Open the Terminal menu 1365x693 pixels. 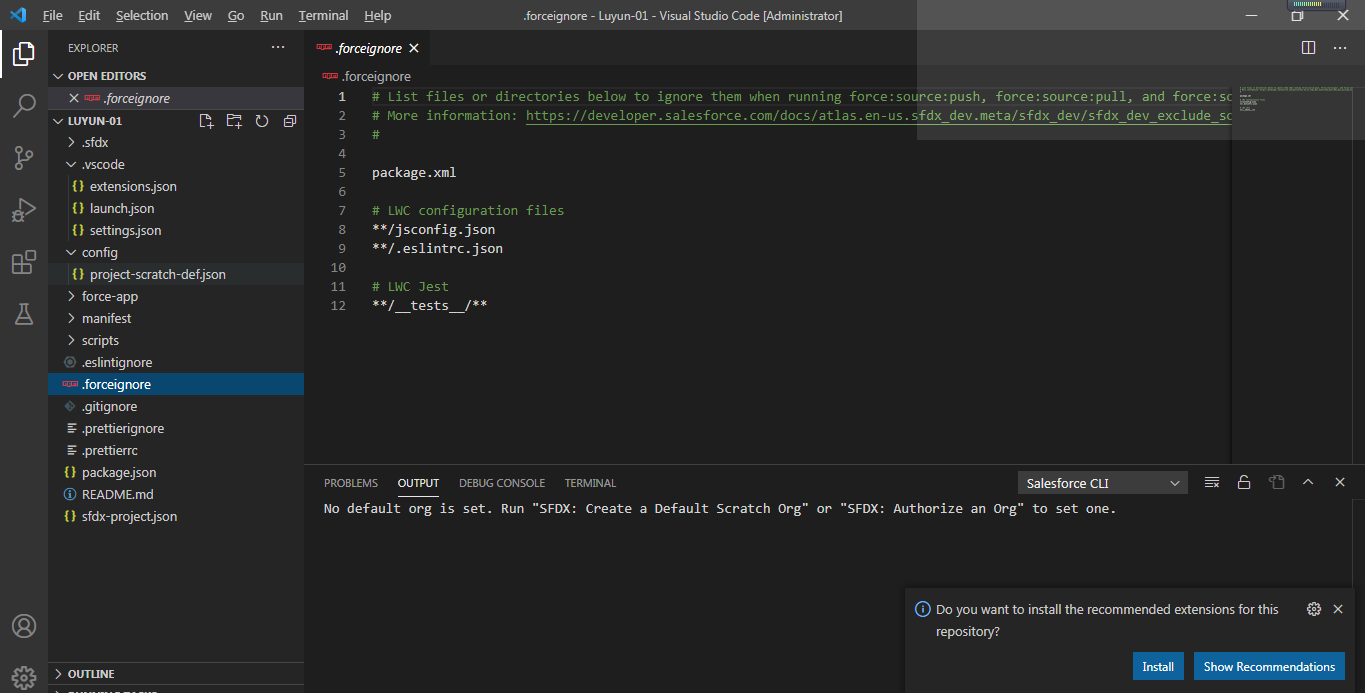[322, 15]
